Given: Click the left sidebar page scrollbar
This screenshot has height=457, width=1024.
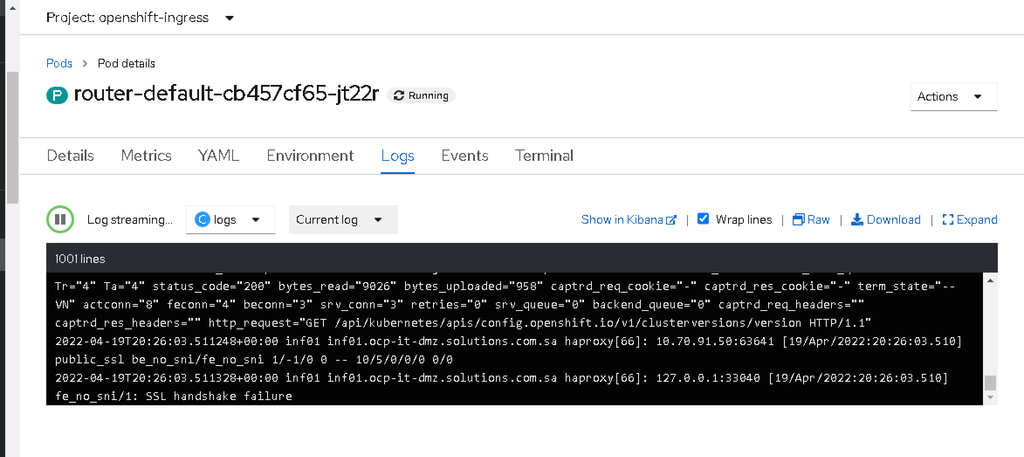Looking at the screenshot, I should coord(12,137).
